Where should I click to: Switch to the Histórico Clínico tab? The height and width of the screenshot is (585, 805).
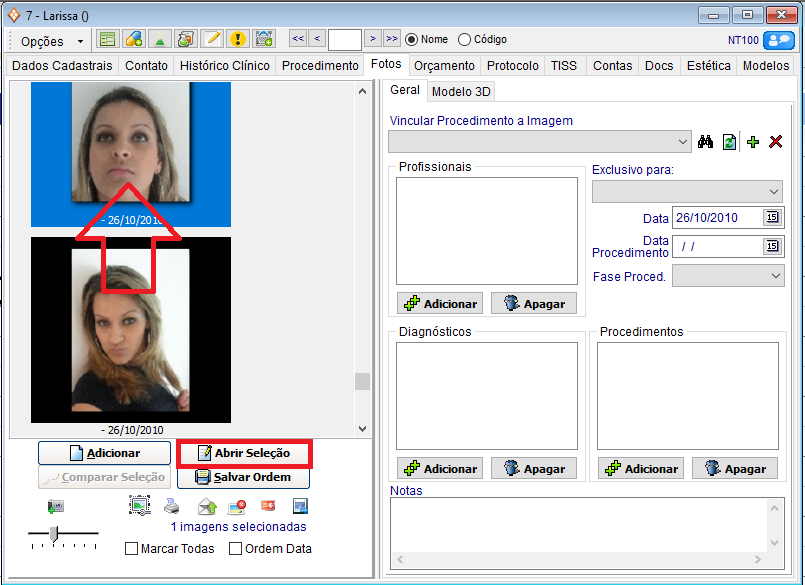tap(224, 65)
